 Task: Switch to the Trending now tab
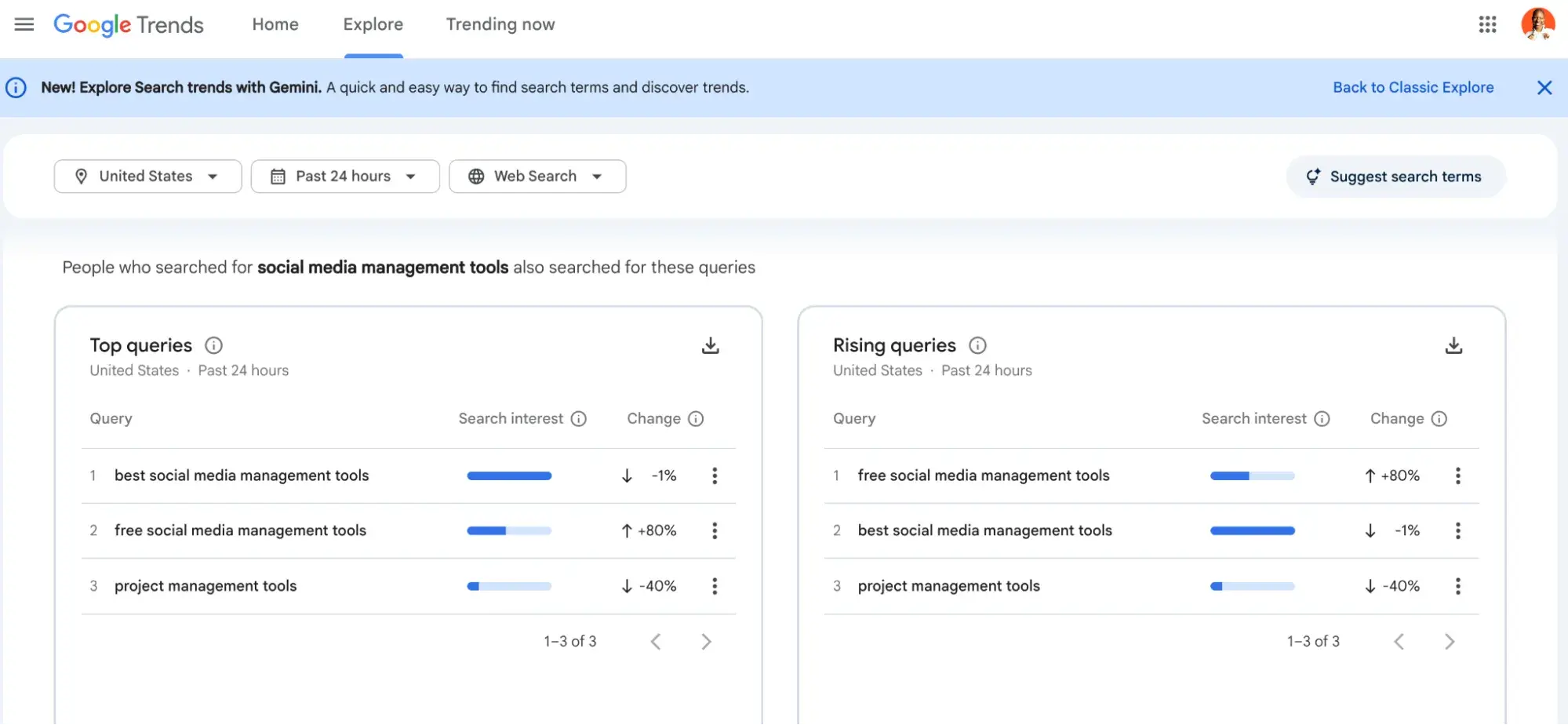click(500, 24)
